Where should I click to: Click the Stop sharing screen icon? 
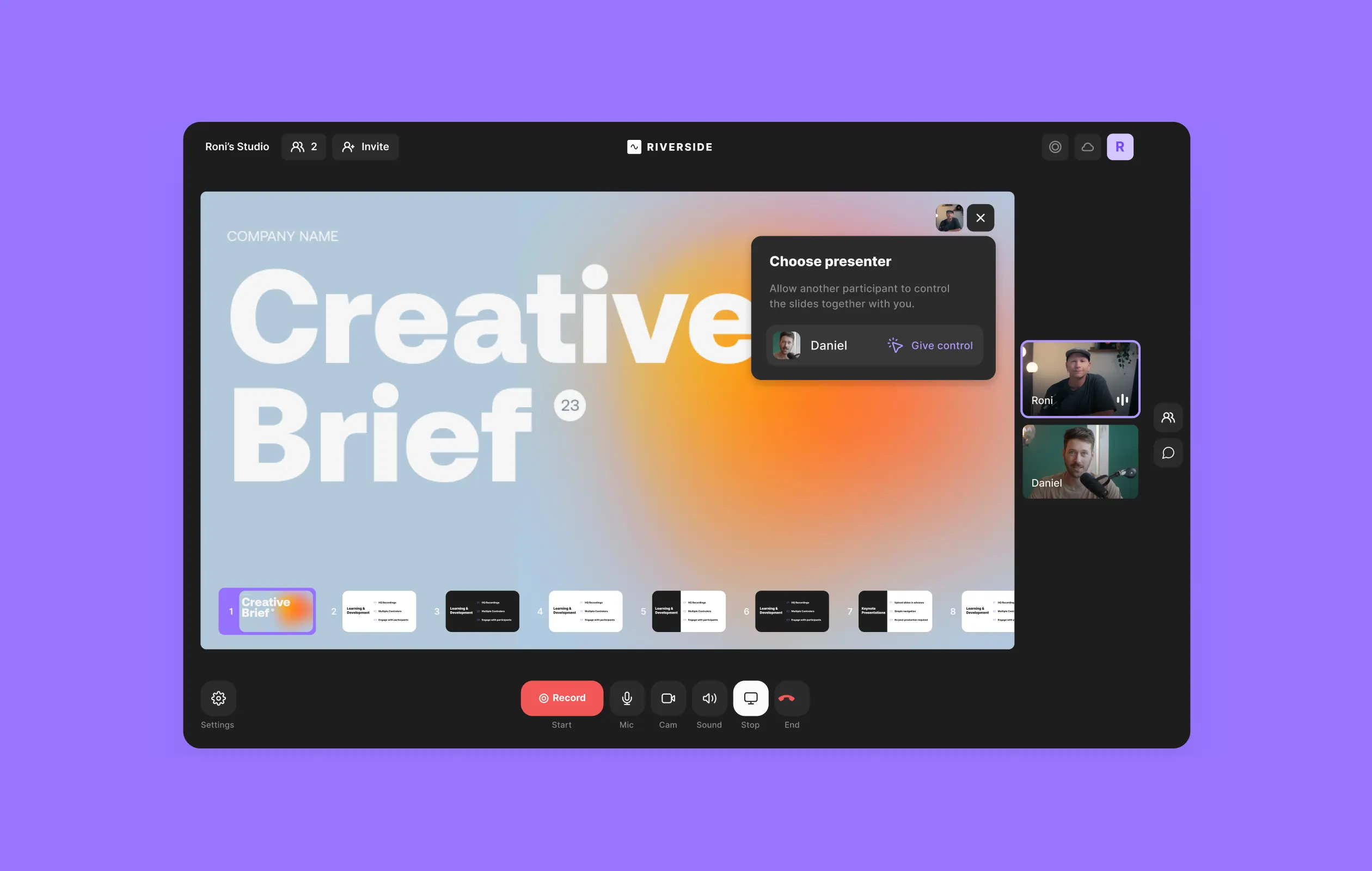[x=750, y=697]
